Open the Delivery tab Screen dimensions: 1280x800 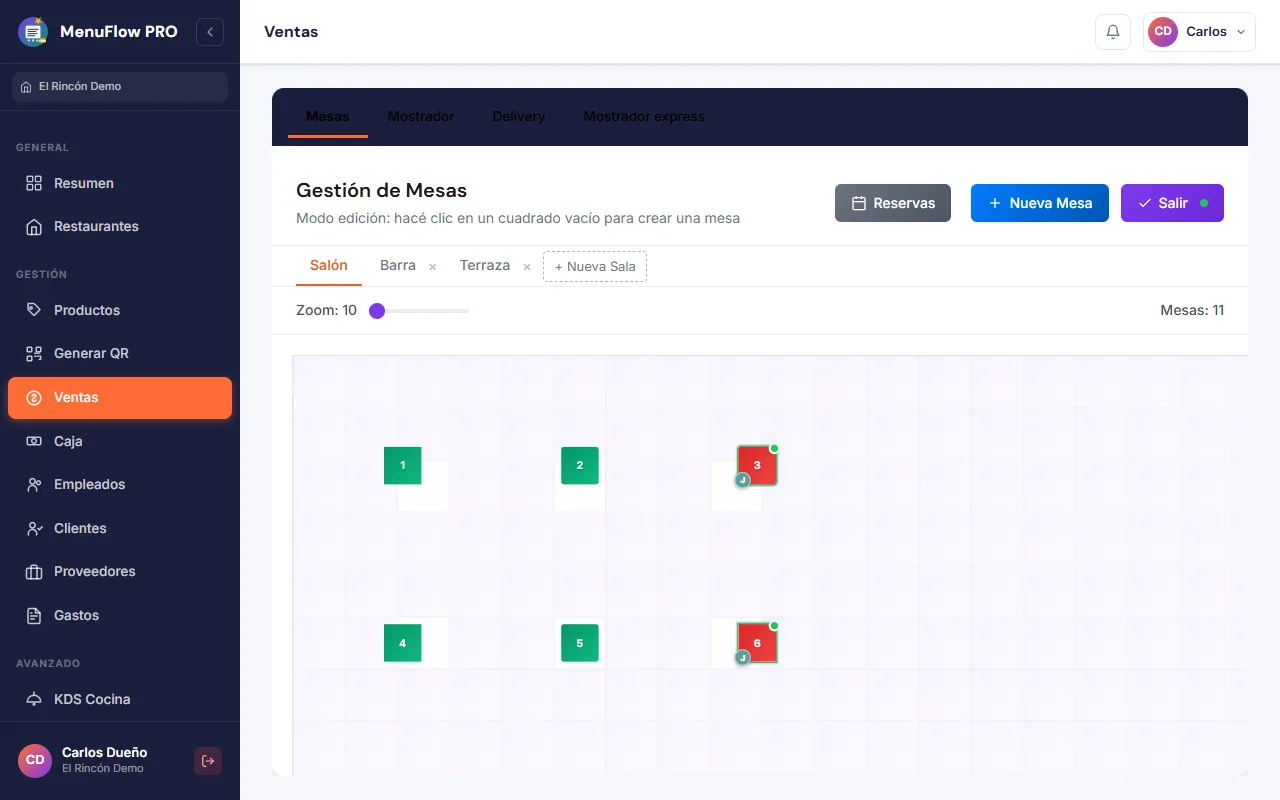tap(519, 116)
